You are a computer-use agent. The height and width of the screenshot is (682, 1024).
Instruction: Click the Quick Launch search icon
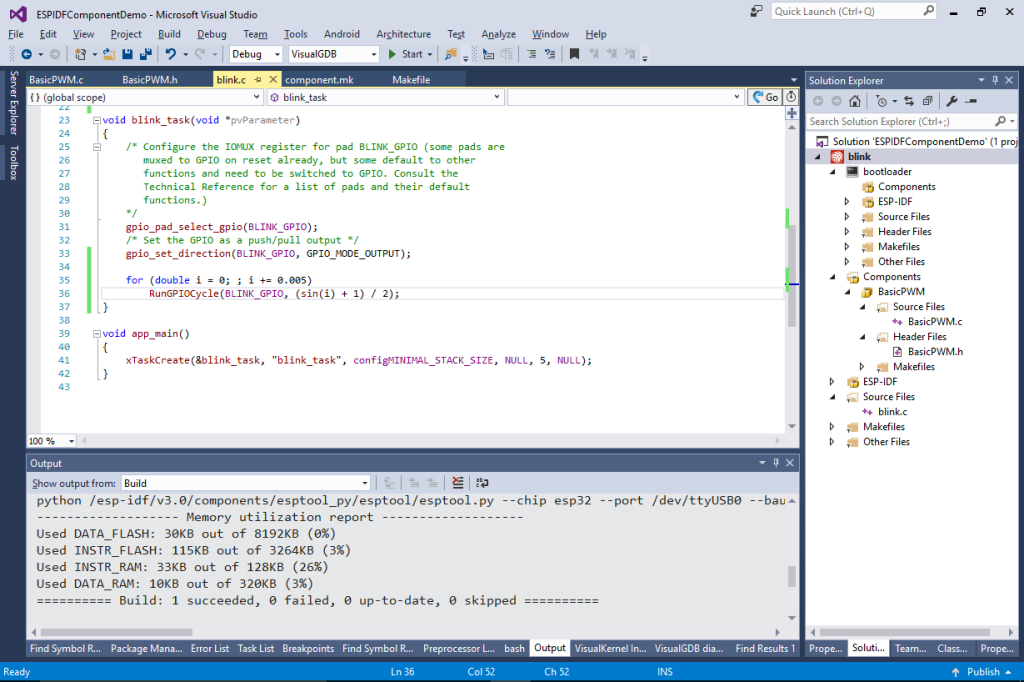(928, 11)
